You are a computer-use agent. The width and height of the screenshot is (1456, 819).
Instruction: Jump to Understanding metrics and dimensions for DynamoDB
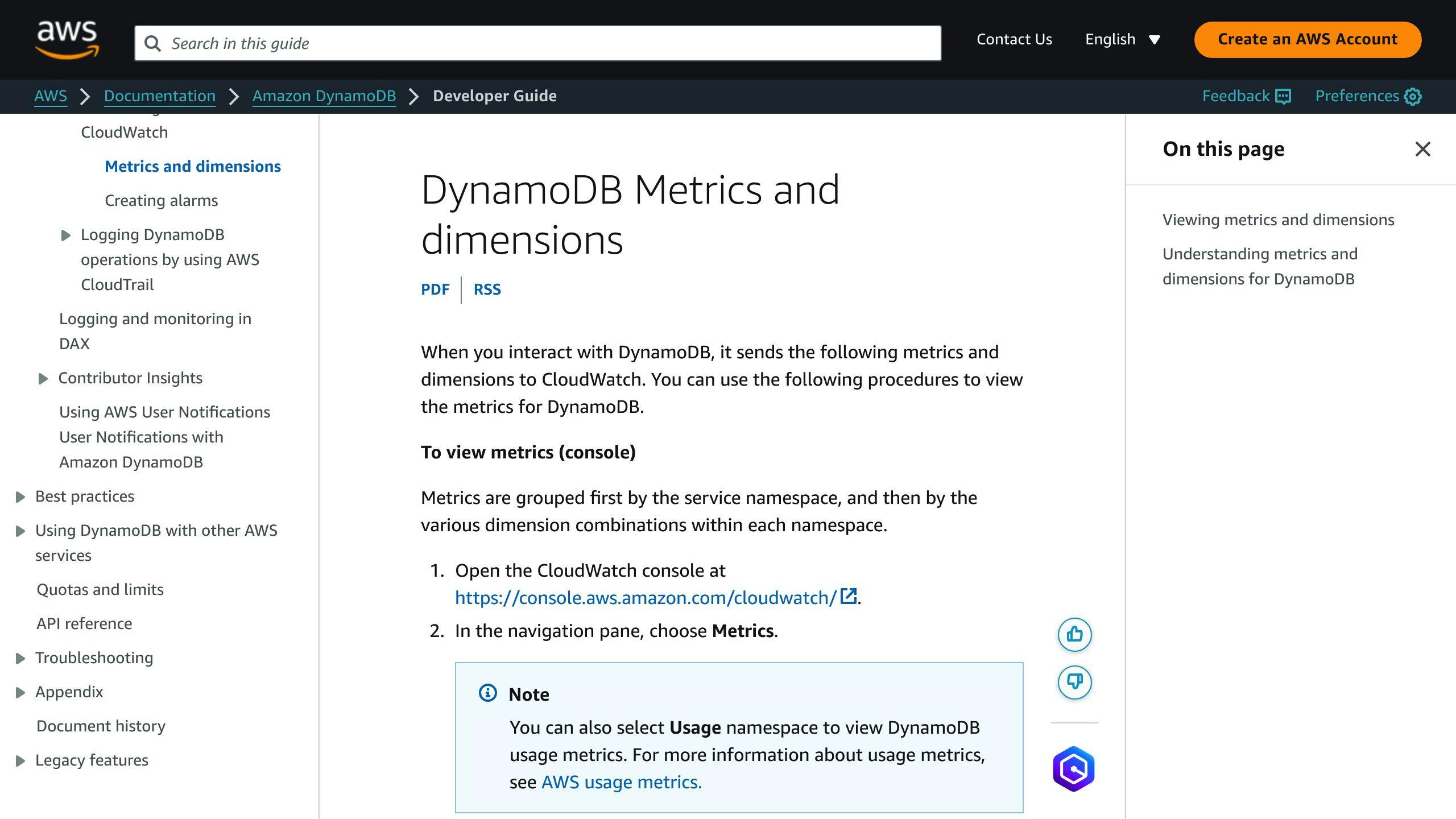(1260, 266)
